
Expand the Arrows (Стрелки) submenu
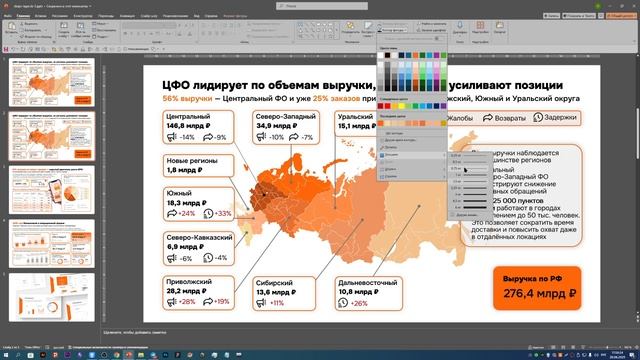pyautogui.click(x=412, y=176)
